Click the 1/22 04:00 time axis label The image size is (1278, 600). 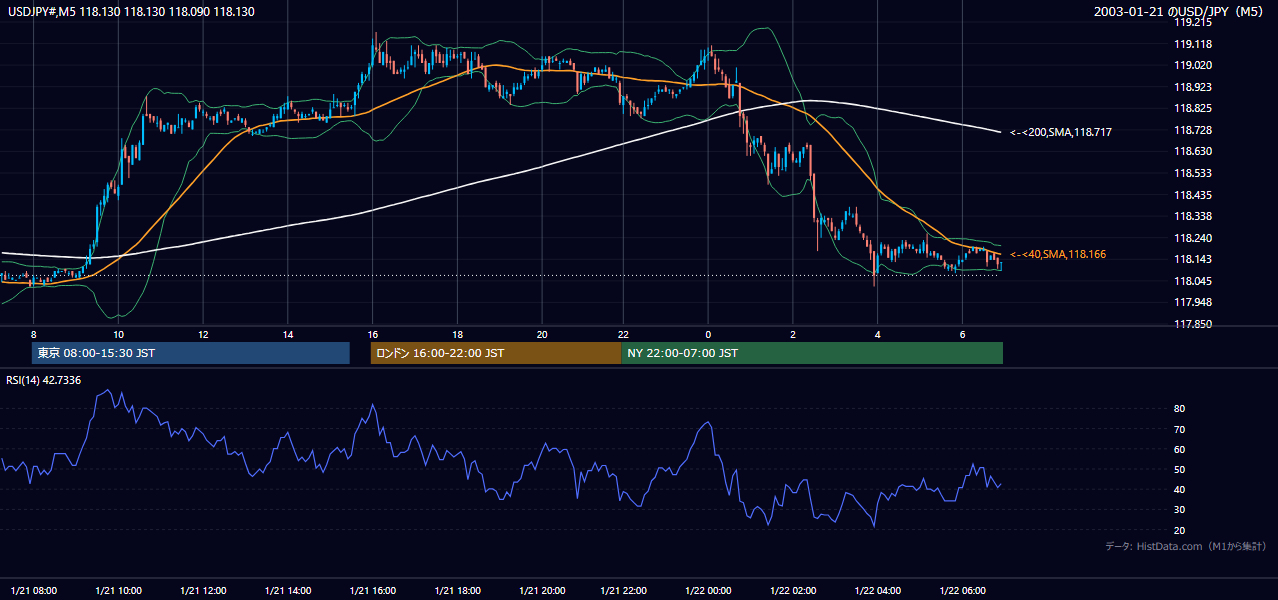coord(878,590)
